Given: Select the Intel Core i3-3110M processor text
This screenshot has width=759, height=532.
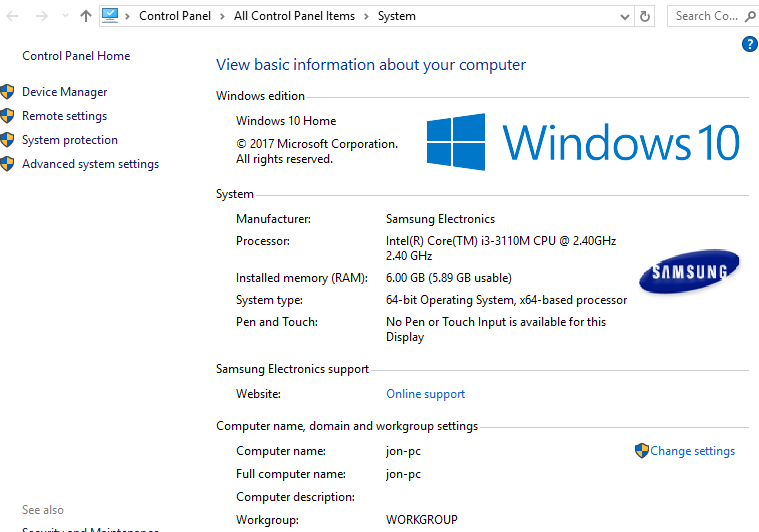Looking at the screenshot, I should [501, 248].
